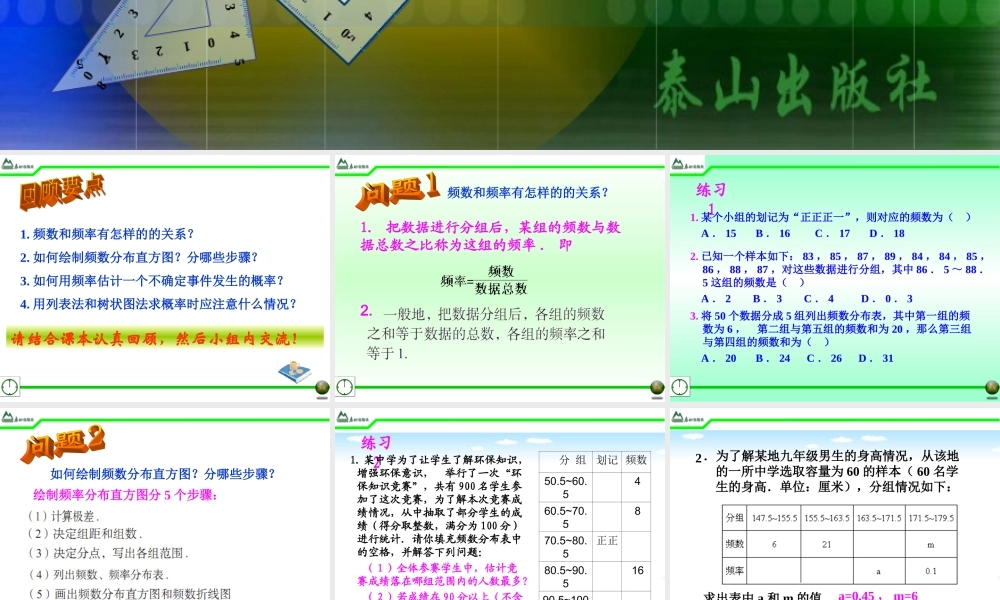Click the 练习 heading on the table slide

coord(376,443)
